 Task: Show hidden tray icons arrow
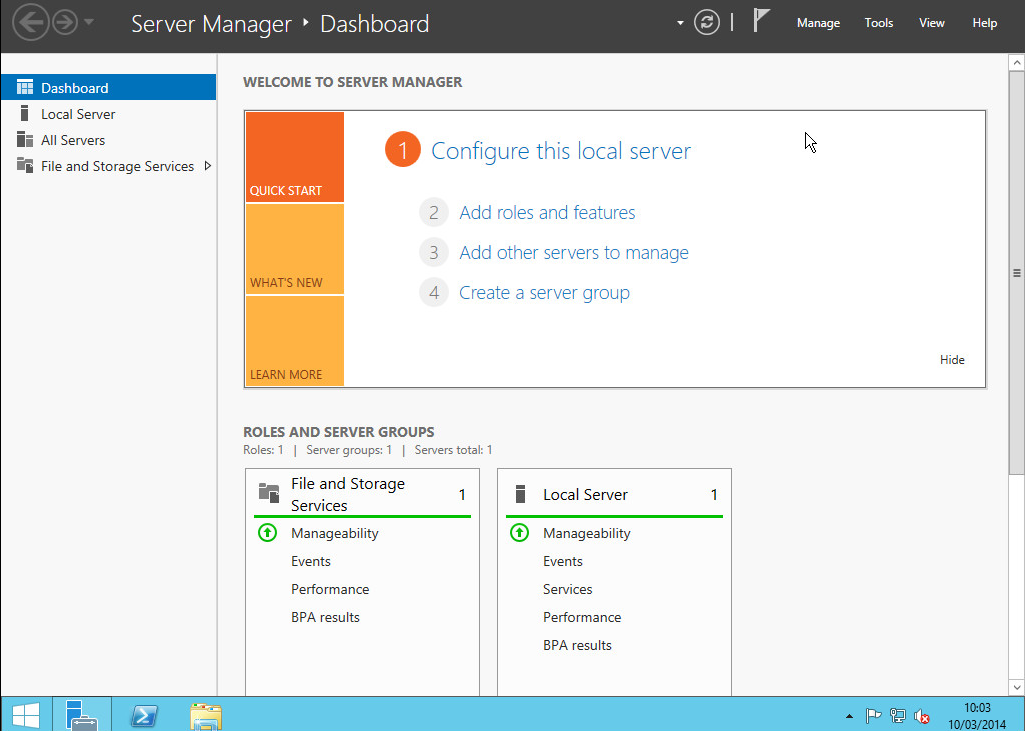(x=849, y=717)
